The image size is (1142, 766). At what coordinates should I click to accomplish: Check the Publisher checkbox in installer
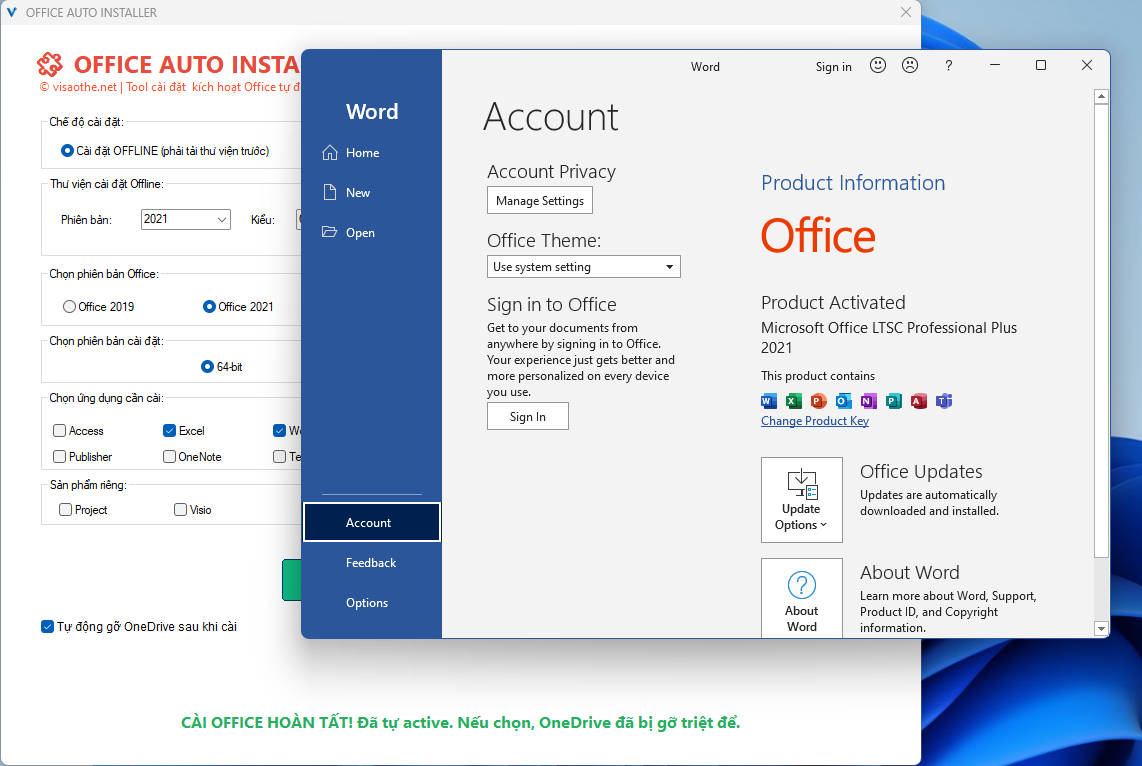[60, 457]
